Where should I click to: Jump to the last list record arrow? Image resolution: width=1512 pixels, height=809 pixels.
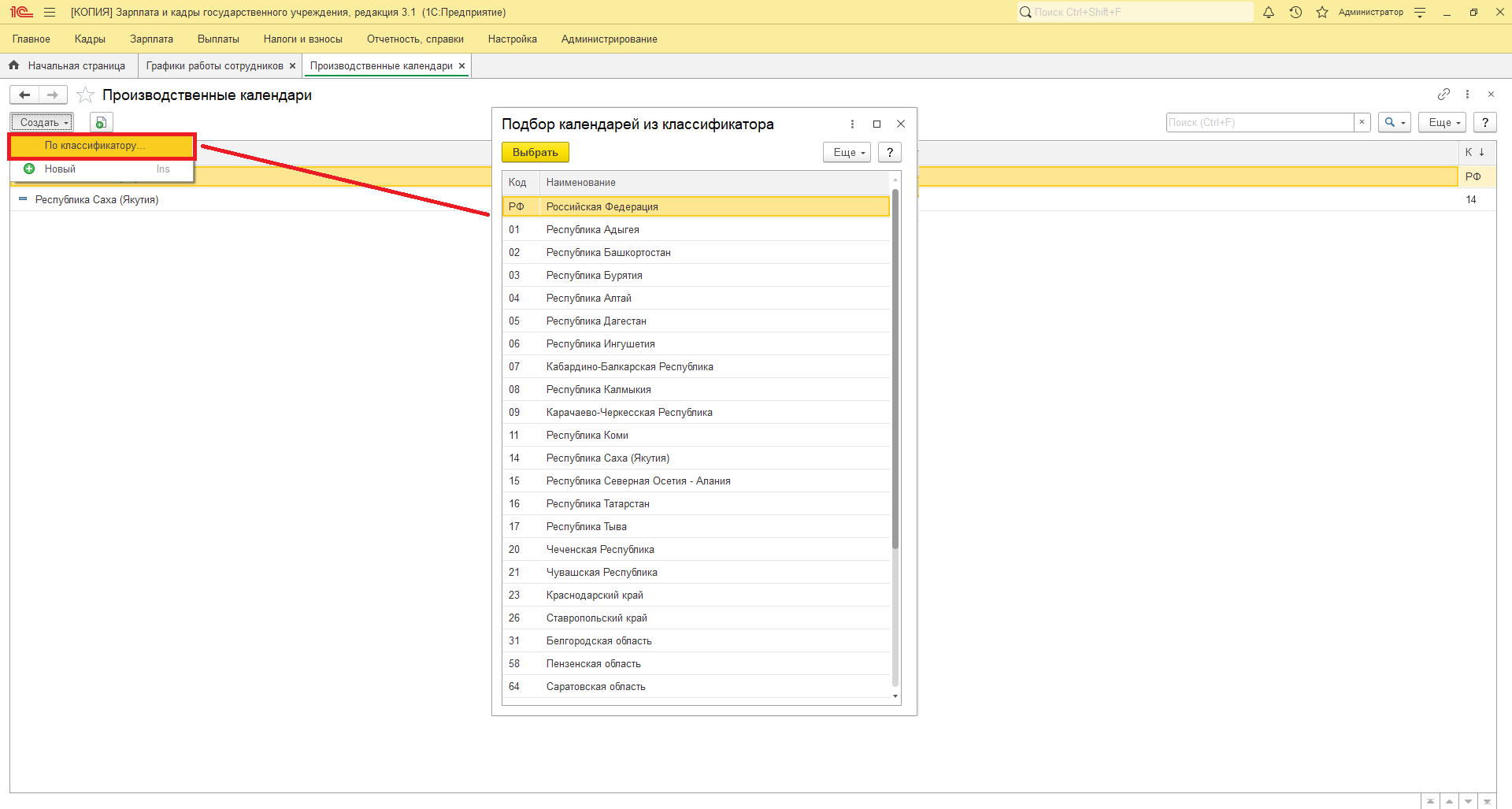tap(1487, 801)
